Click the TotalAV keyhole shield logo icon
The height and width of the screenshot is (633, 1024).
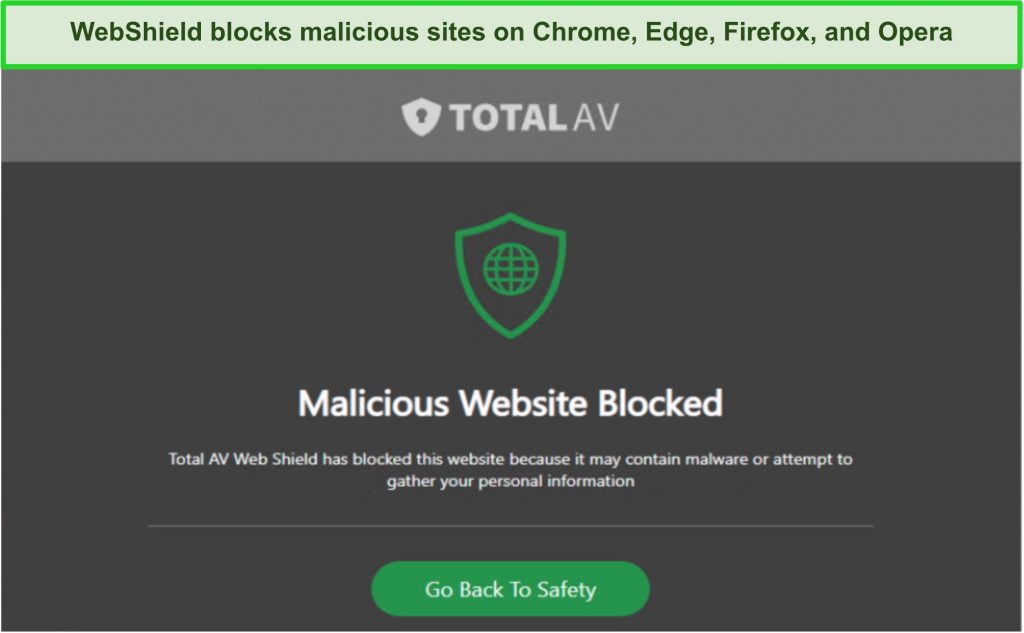click(x=421, y=117)
